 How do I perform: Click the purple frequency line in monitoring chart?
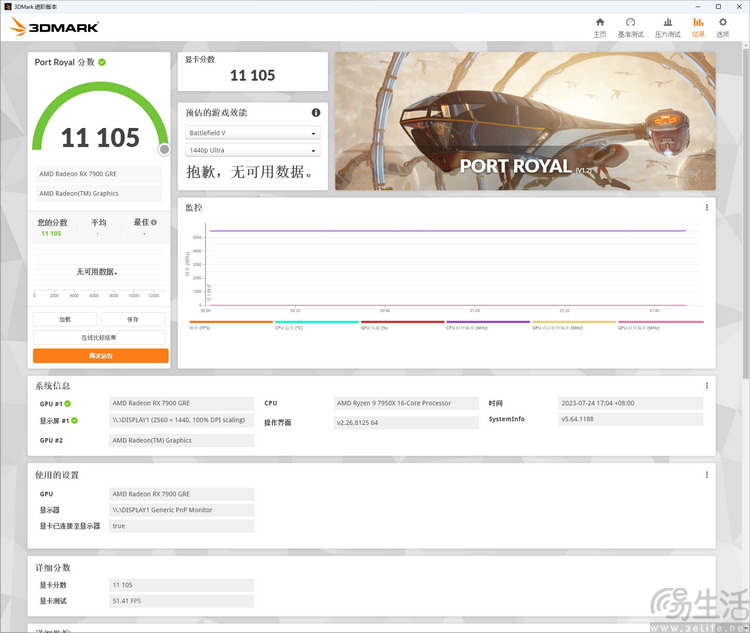click(x=448, y=231)
